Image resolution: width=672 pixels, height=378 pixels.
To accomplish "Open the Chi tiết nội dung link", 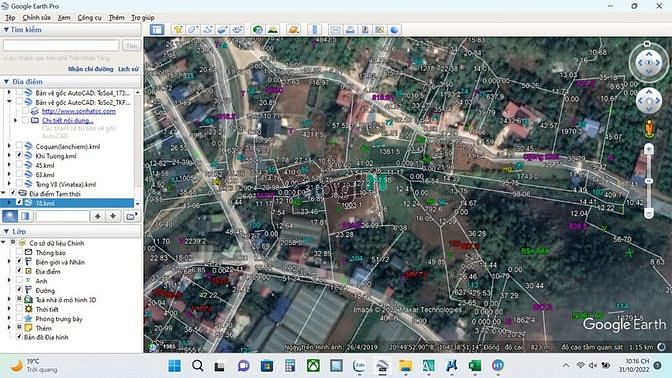I will point(68,120).
